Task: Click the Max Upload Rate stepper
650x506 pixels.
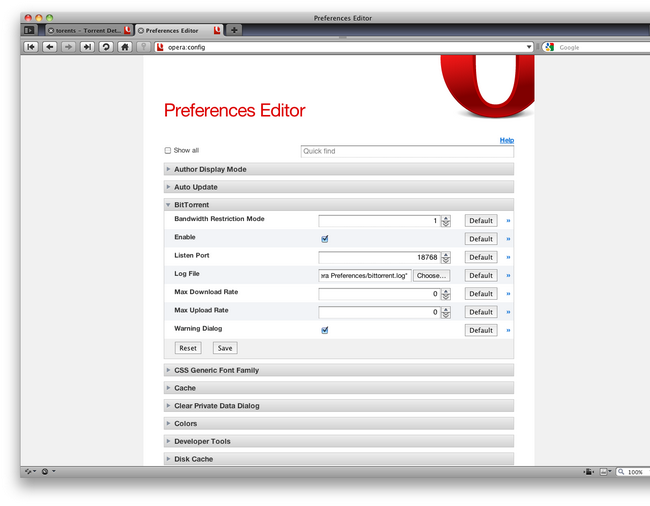Action: (446, 312)
